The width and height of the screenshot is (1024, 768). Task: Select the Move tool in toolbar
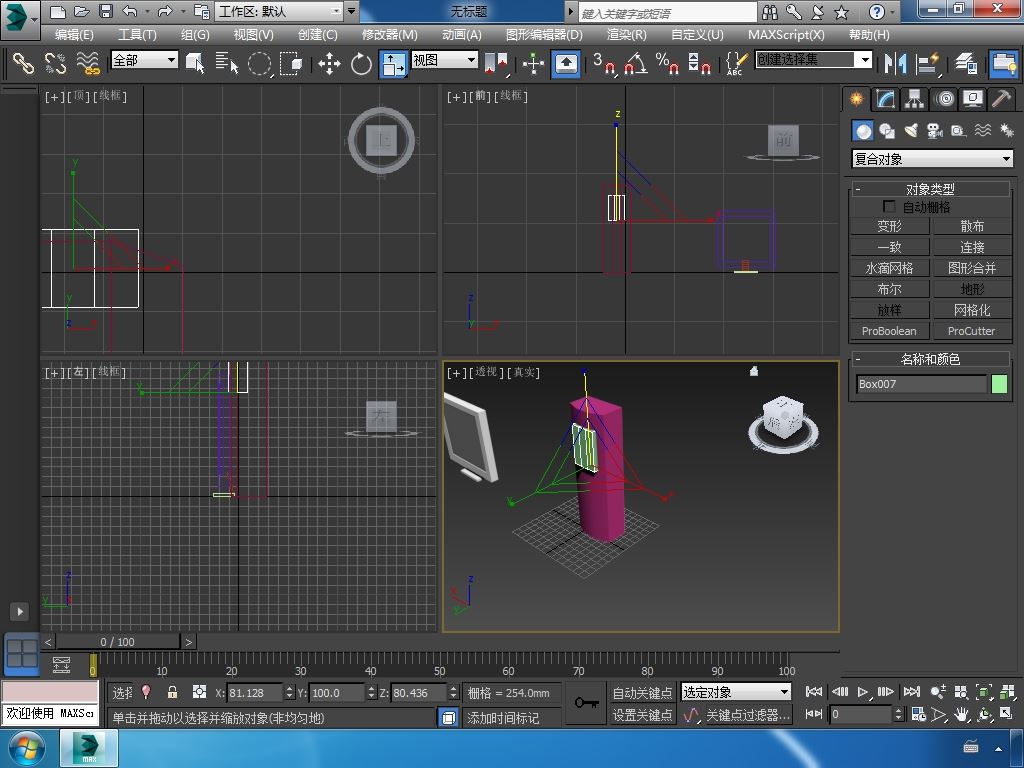(x=329, y=64)
